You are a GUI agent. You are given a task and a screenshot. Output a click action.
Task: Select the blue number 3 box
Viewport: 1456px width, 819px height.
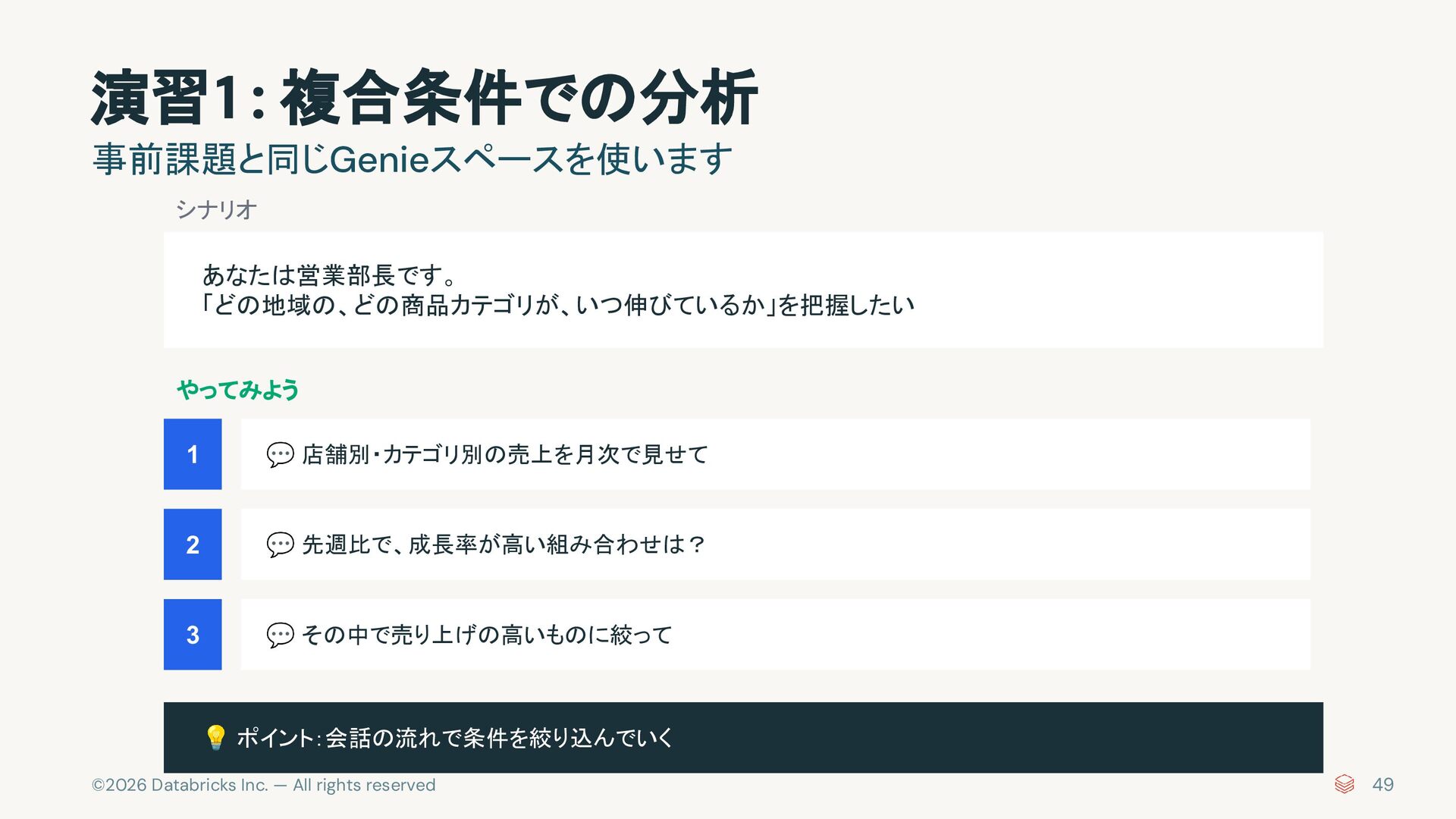pos(193,635)
